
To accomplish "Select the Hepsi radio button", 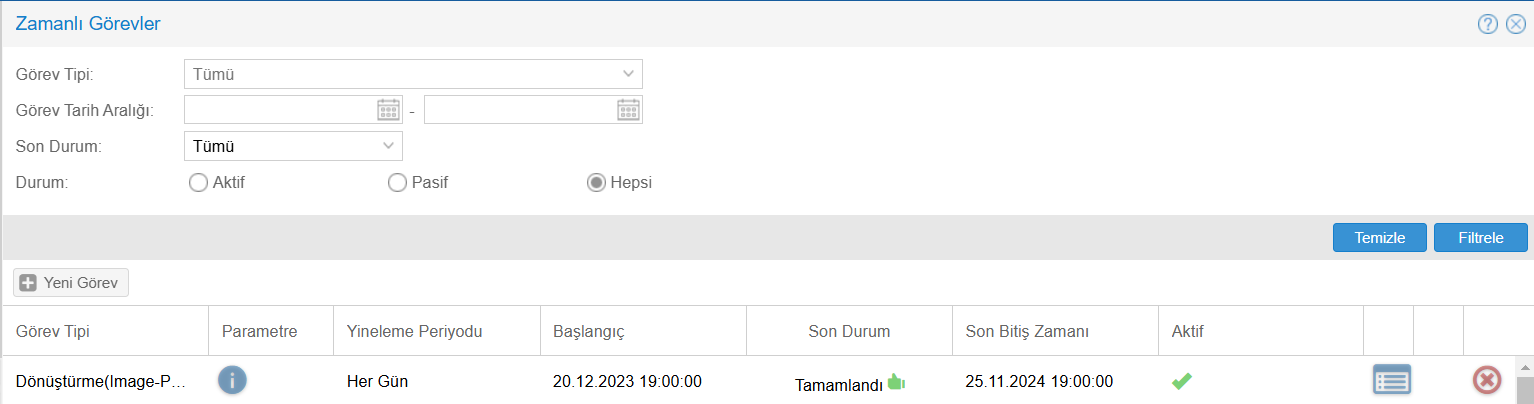I will point(596,183).
